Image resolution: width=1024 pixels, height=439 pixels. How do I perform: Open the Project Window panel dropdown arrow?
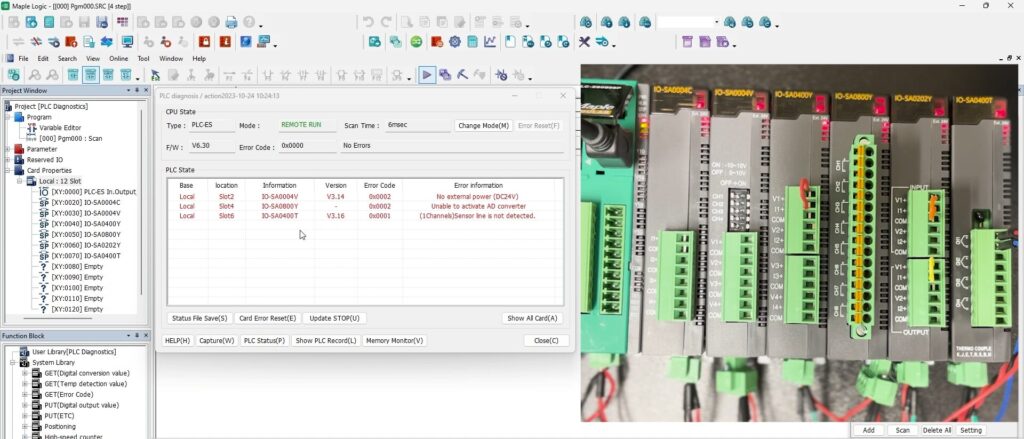pos(129,90)
